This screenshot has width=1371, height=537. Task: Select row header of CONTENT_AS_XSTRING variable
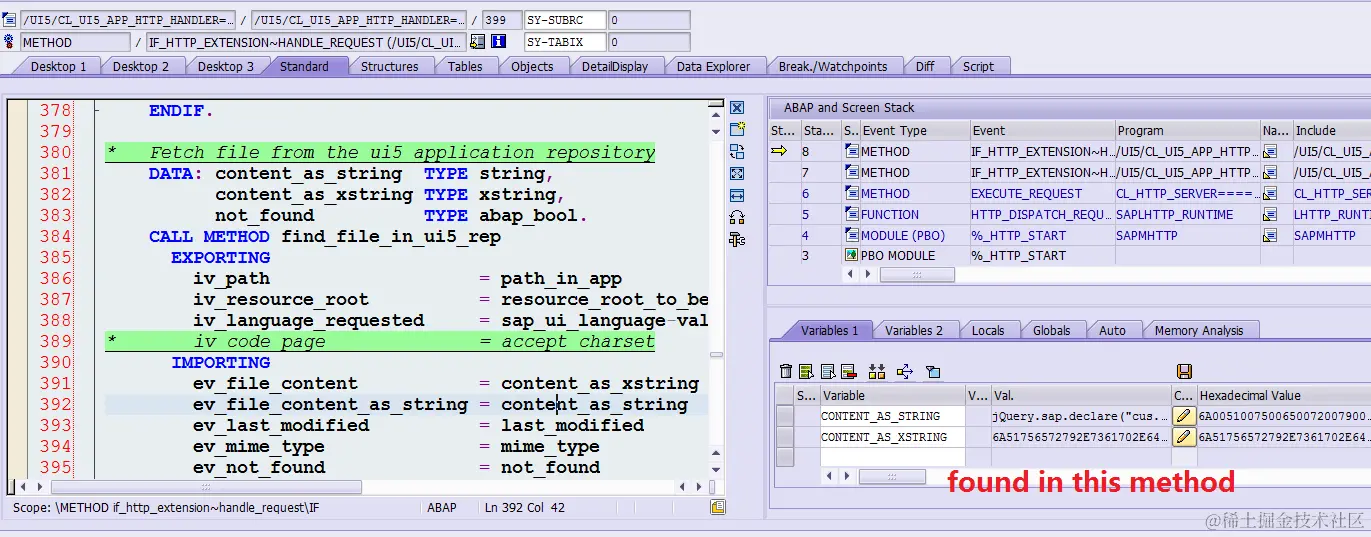[x=785, y=437]
